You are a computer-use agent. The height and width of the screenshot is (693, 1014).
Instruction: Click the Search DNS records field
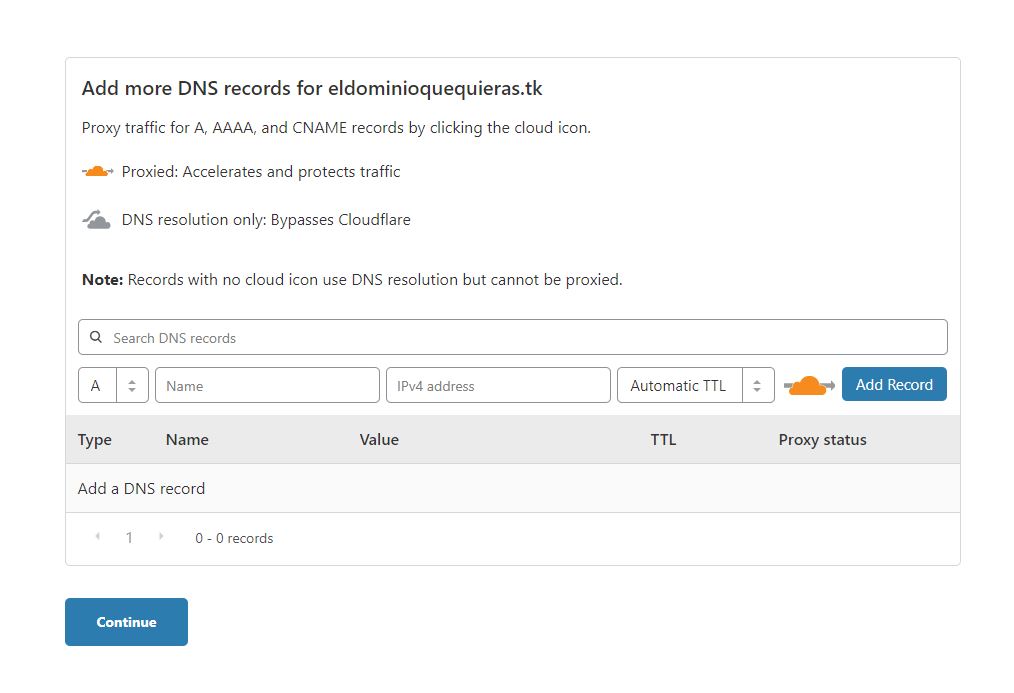pyautogui.click(x=400, y=336)
